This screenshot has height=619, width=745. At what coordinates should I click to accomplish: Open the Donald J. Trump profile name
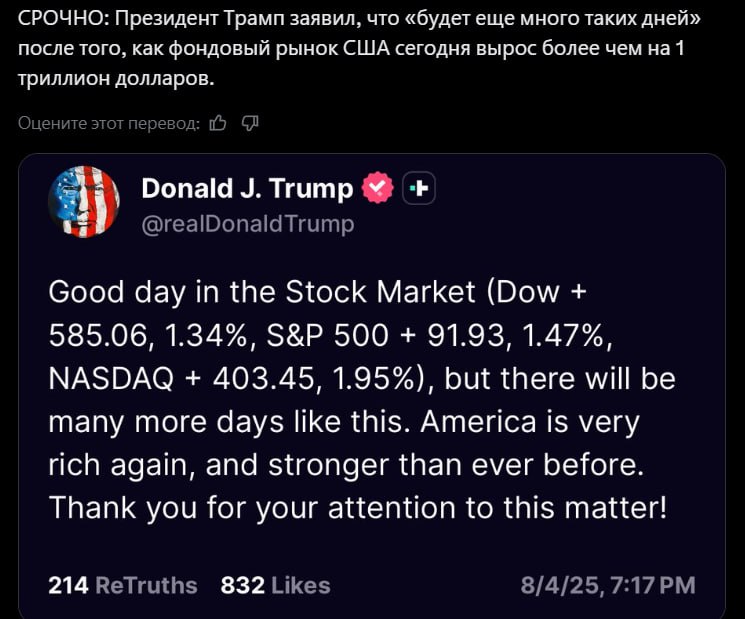click(x=247, y=188)
